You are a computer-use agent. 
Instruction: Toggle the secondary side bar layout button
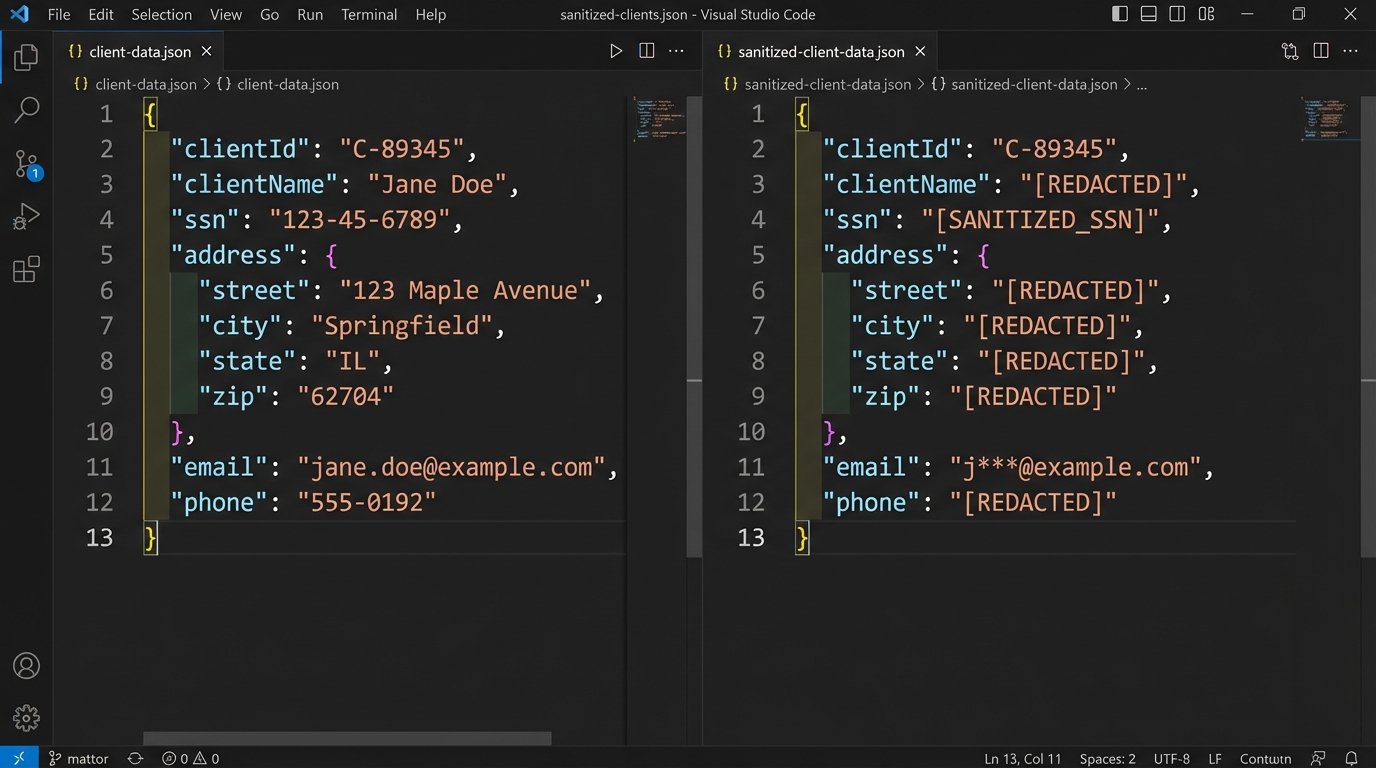pyautogui.click(x=1178, y=14)
